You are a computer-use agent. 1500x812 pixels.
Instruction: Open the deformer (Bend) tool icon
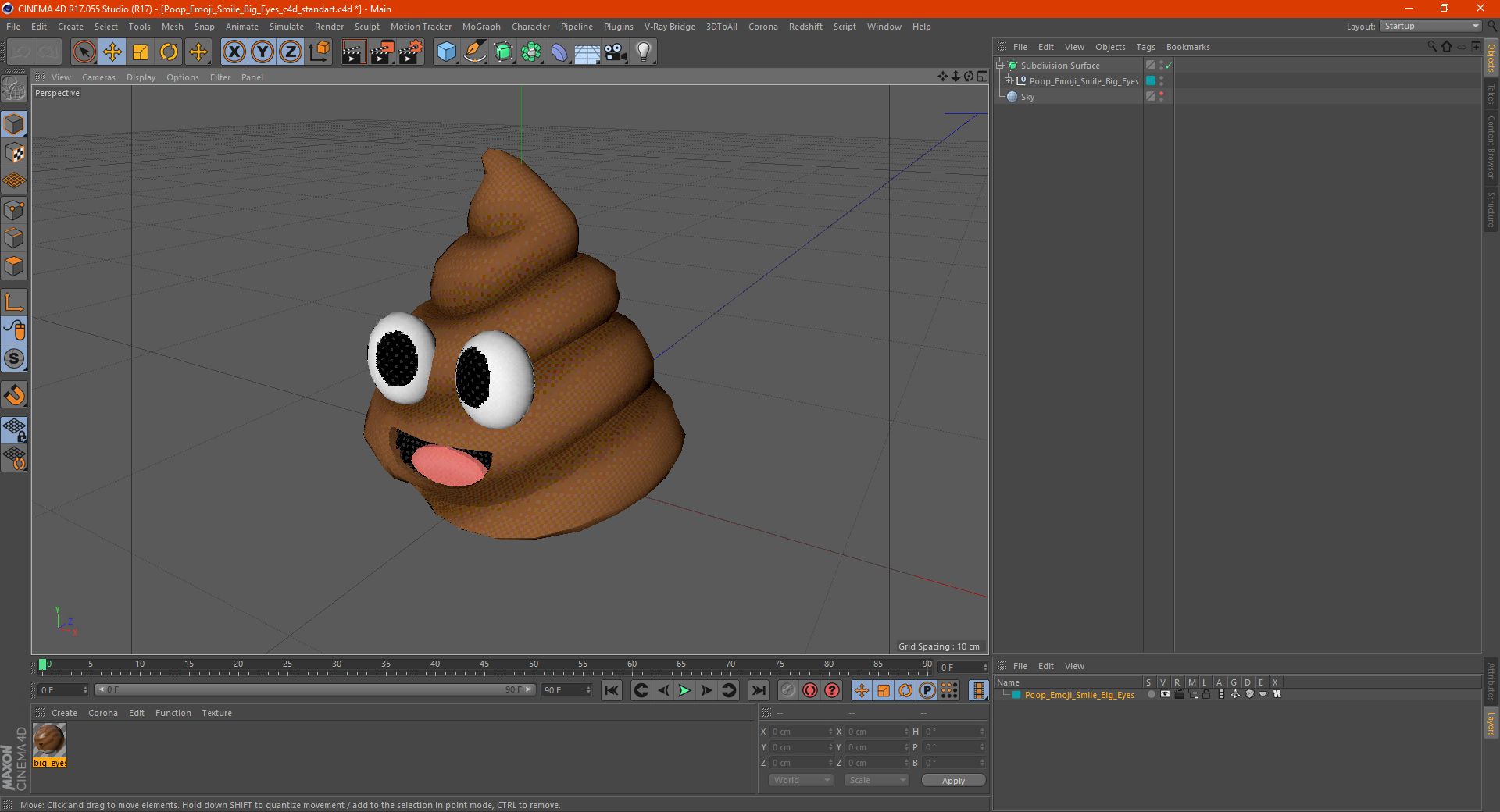click(559, 52)
